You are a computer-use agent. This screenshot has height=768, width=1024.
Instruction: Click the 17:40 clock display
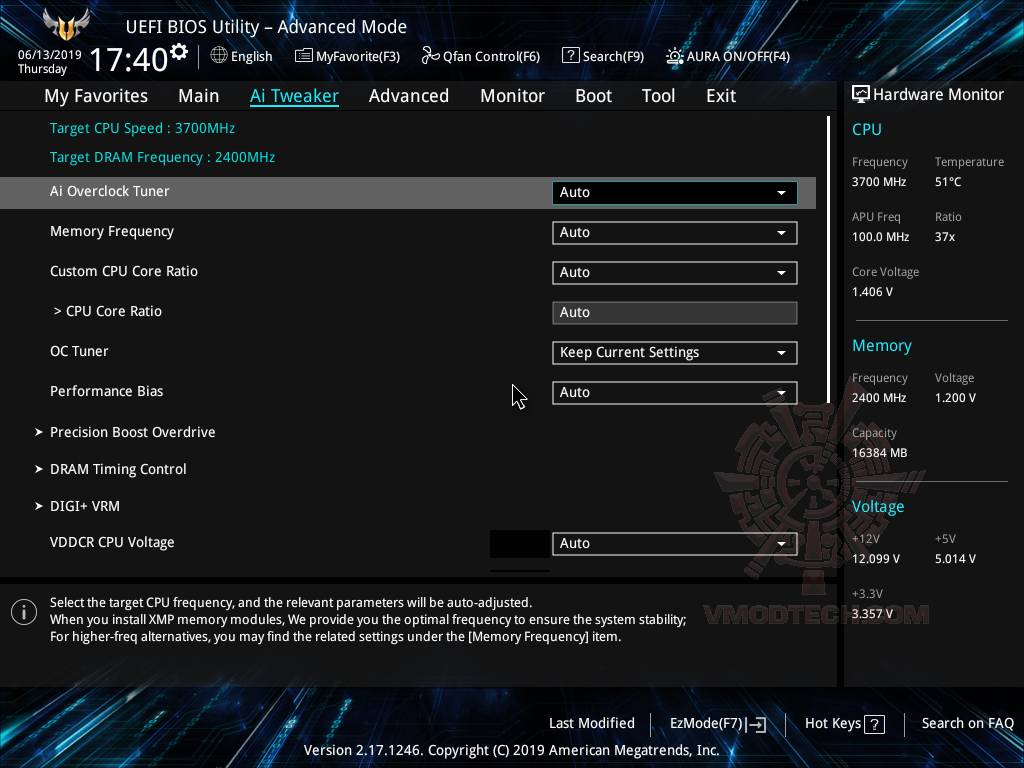click(x=129, y=59)
